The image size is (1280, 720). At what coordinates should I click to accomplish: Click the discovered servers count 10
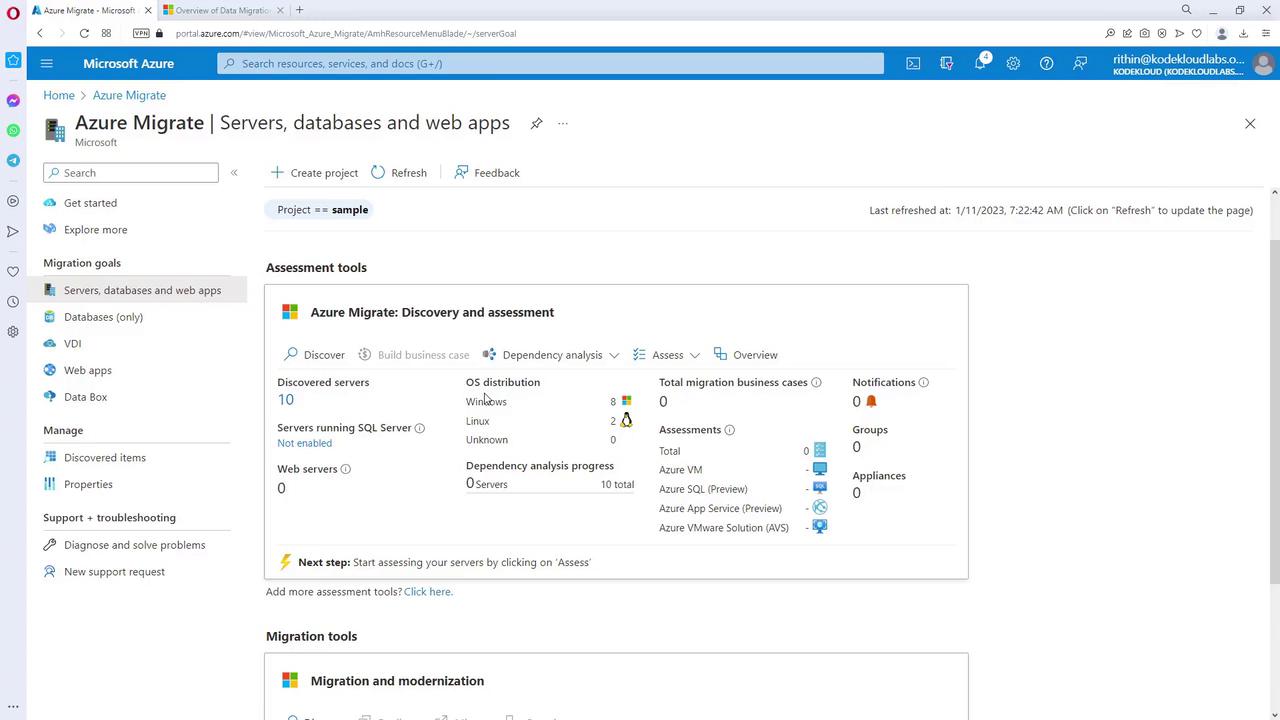tap(286, 400)
